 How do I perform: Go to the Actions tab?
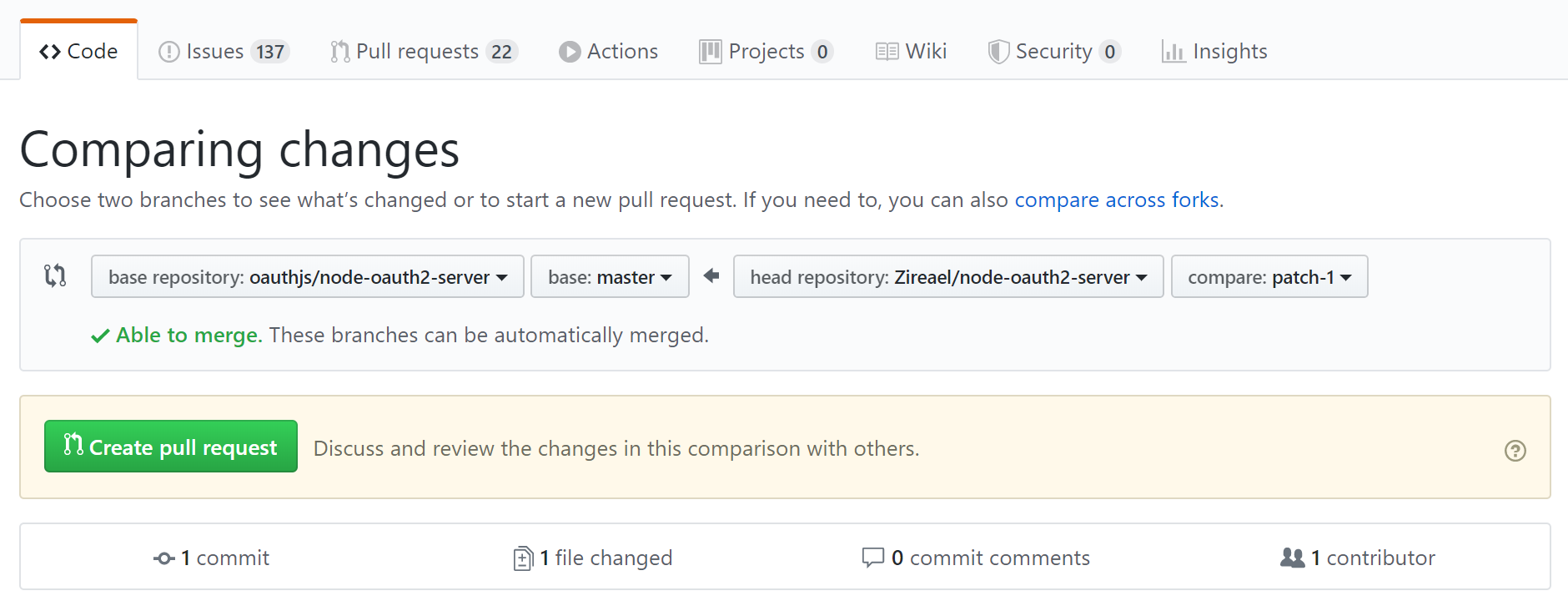click(x=608, y=52)
